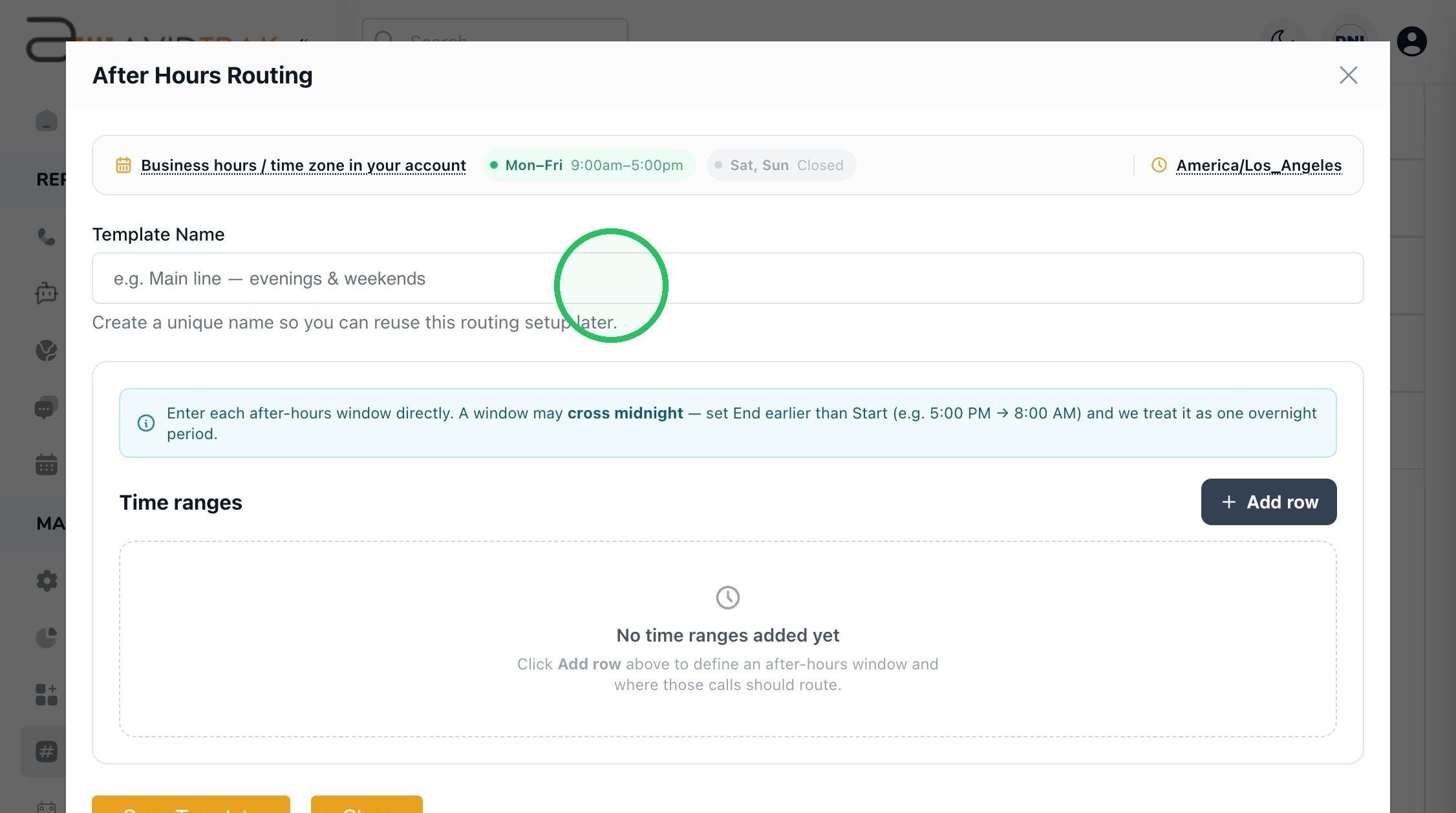Click the info icon in the blue notice
Screen dimensions: 1456x813
(146, 423)
